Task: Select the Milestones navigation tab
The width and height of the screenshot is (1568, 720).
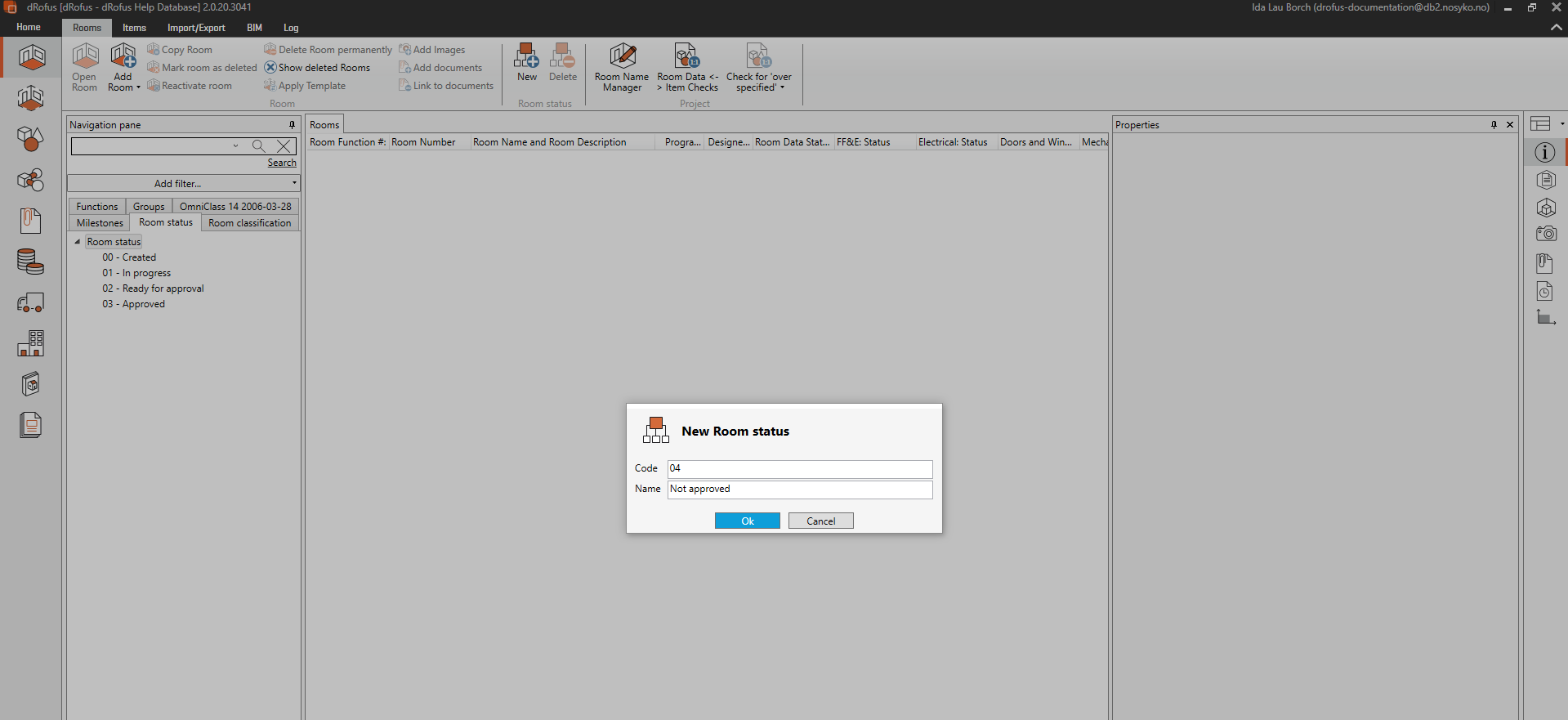Action: tap(100, 223)
